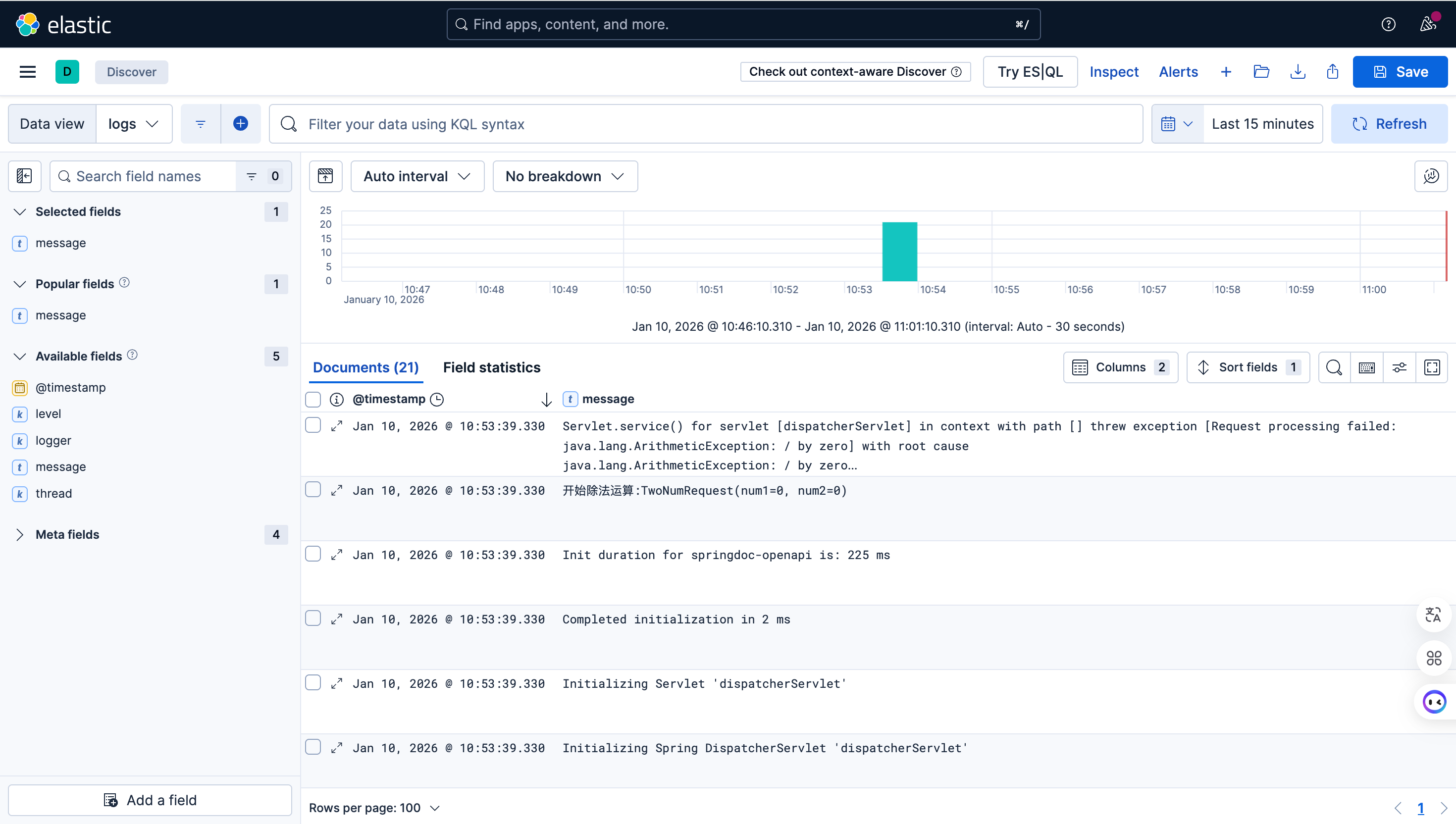
Task: Open the filter options menu icon
Action: click(x=200, y=124)
